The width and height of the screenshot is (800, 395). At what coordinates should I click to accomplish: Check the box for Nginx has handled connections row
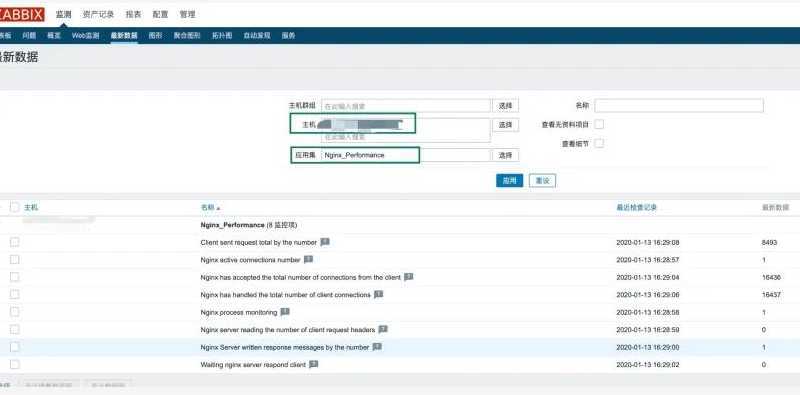[x=15, y=294]
